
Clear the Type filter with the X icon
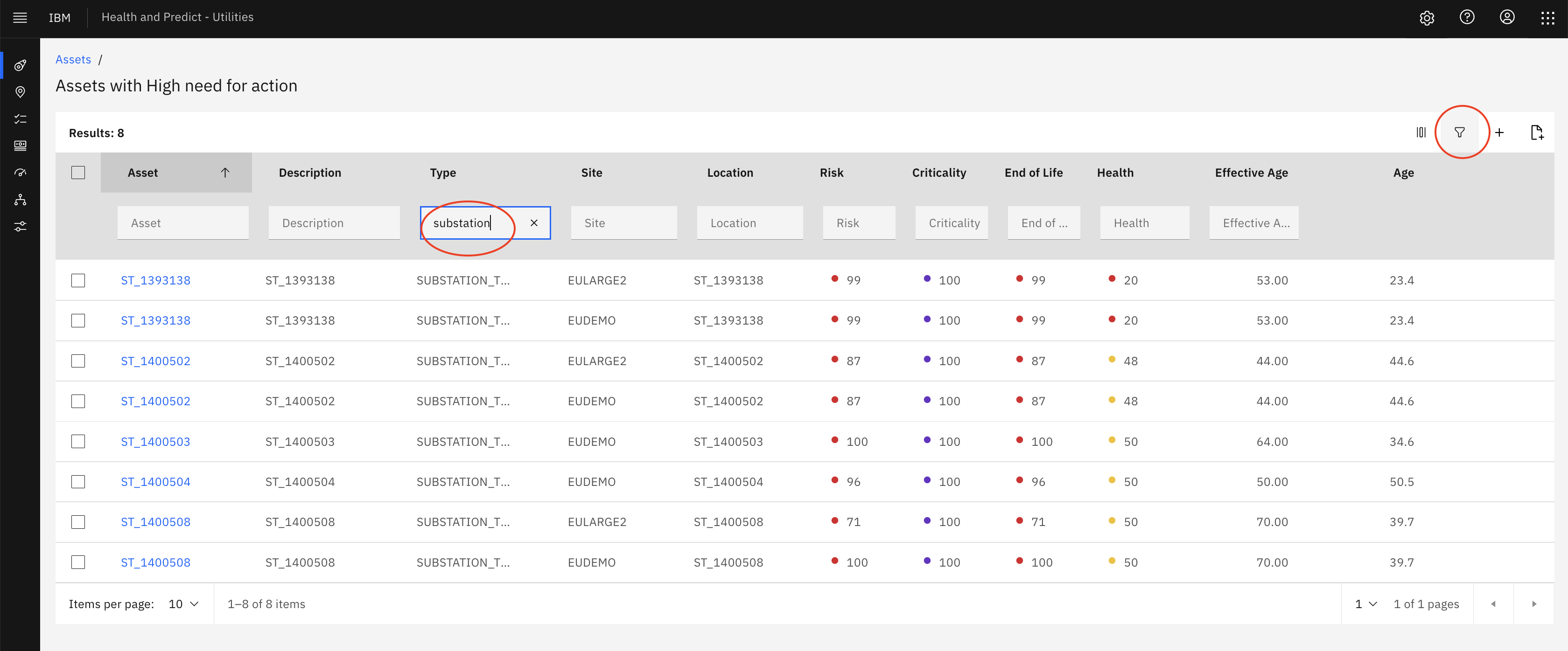(534, 223)
